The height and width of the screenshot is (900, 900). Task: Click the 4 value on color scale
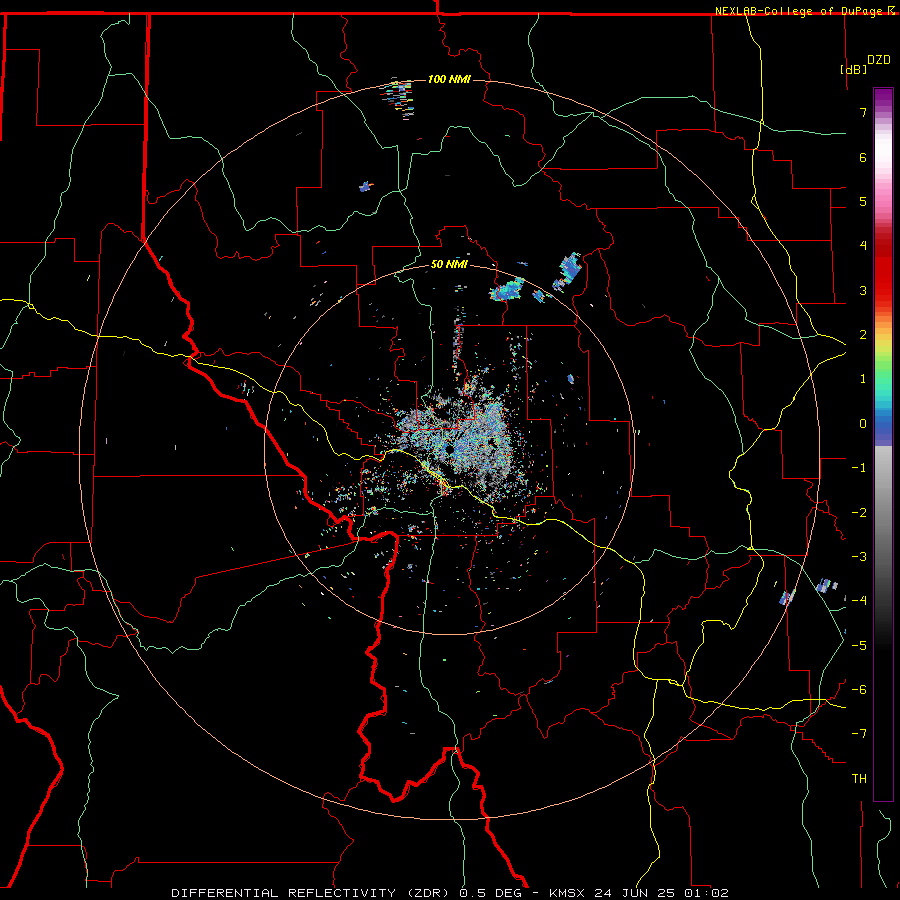tap(863, 245)
